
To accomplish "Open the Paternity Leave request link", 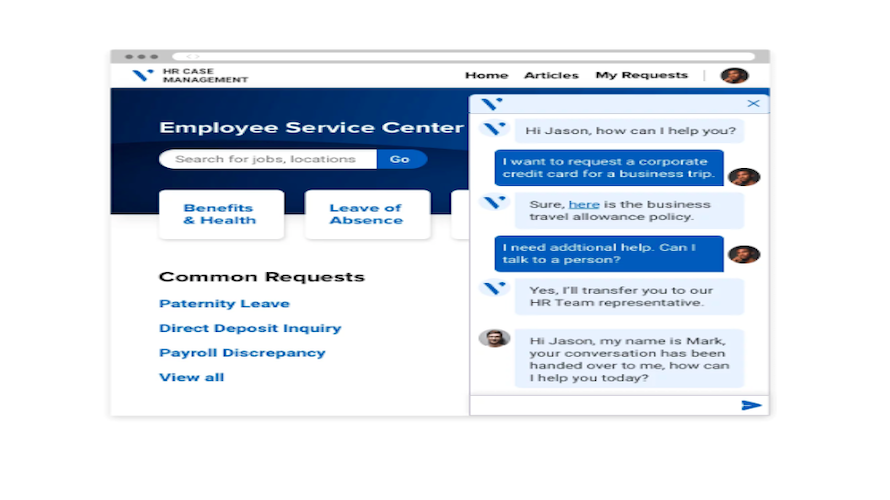I will click(x=224, y=304).
